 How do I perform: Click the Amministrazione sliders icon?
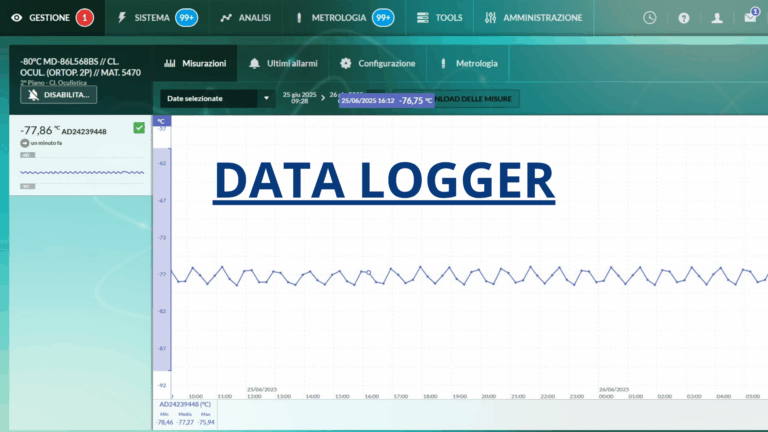[490, 17]
